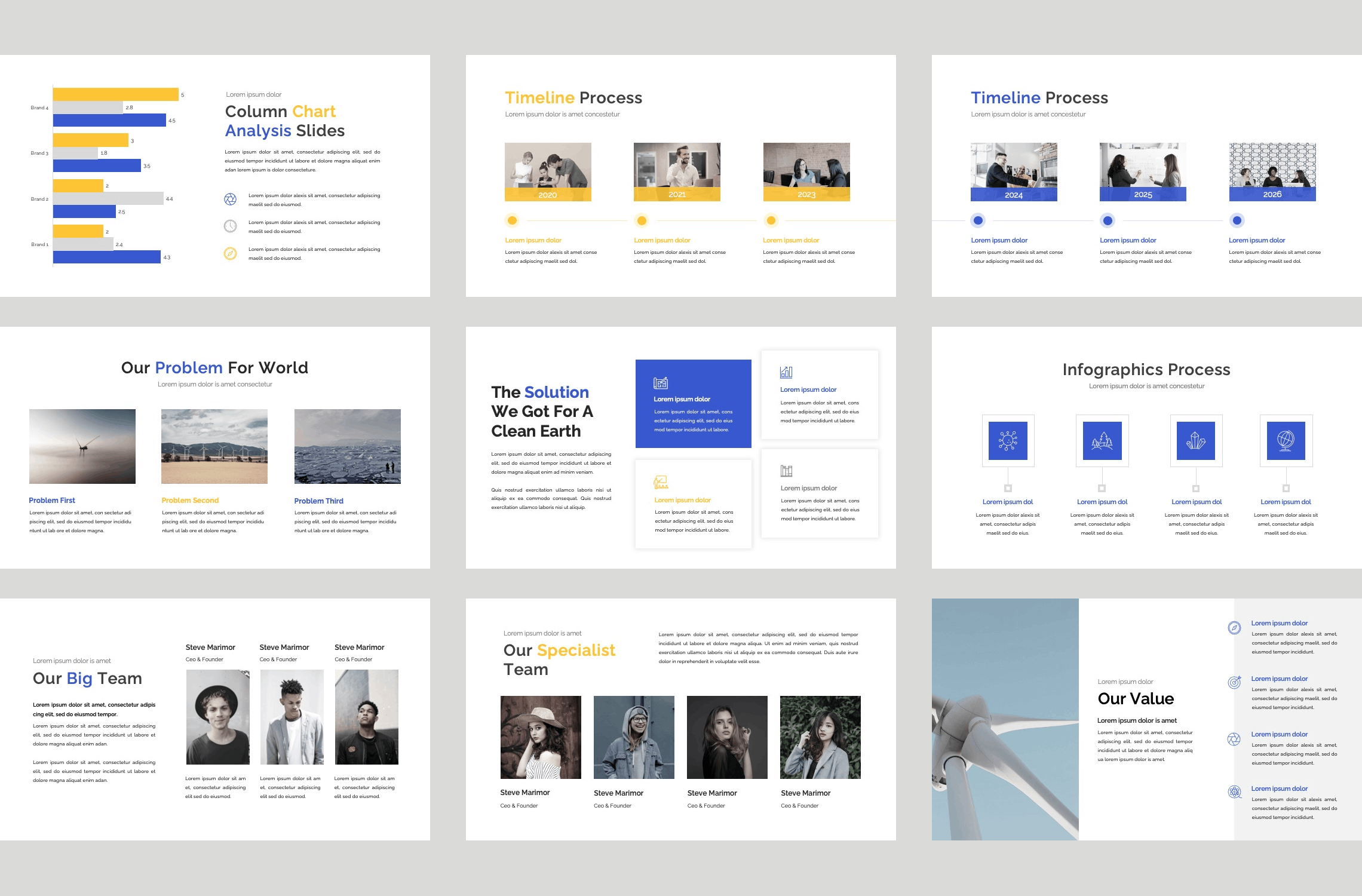This screenshot has height=896, width=1362.
Task: Click the 'Our Value' heading
Action: click(x=1136, y=699)
